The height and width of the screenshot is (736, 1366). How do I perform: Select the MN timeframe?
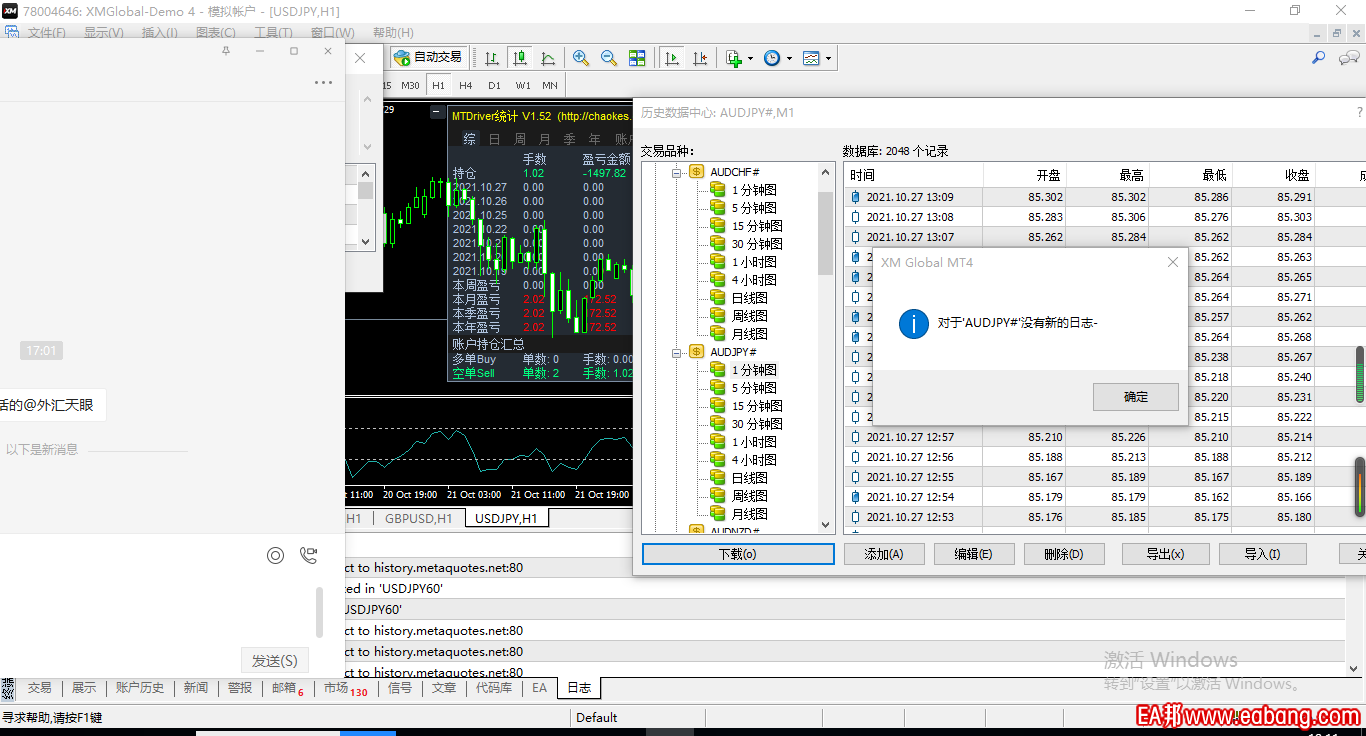click(x=550, y=86)
